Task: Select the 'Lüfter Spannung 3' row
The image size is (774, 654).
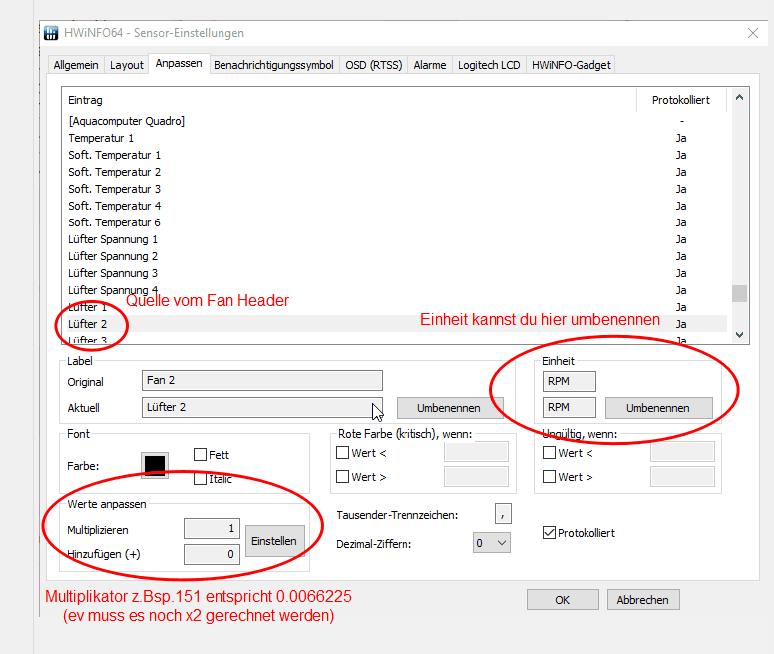Action: coord(397,273)
